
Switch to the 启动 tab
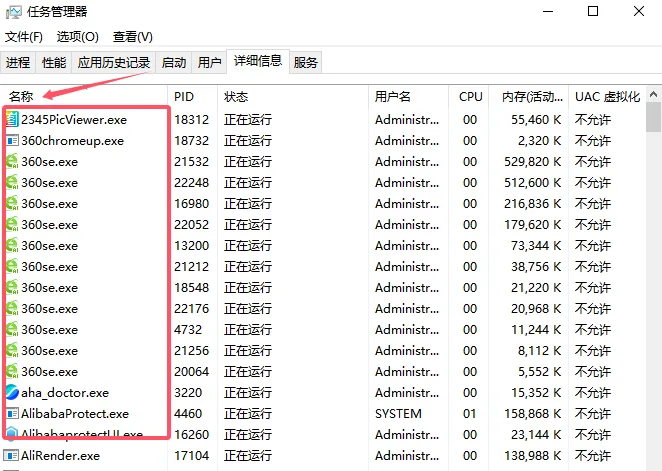(174, 62)
